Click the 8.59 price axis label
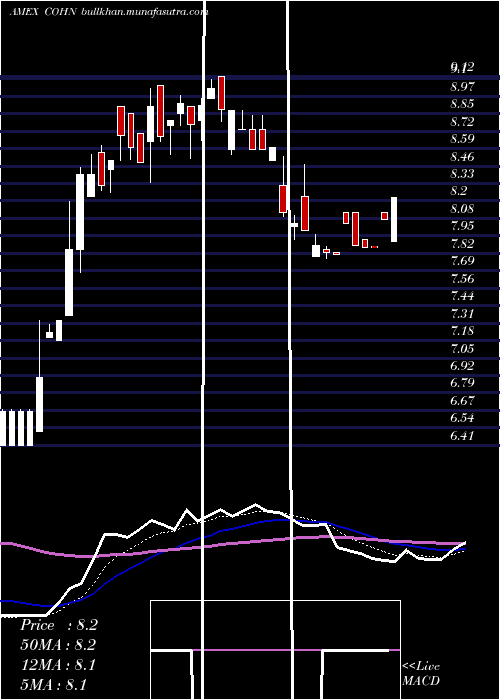 (462, 138)
